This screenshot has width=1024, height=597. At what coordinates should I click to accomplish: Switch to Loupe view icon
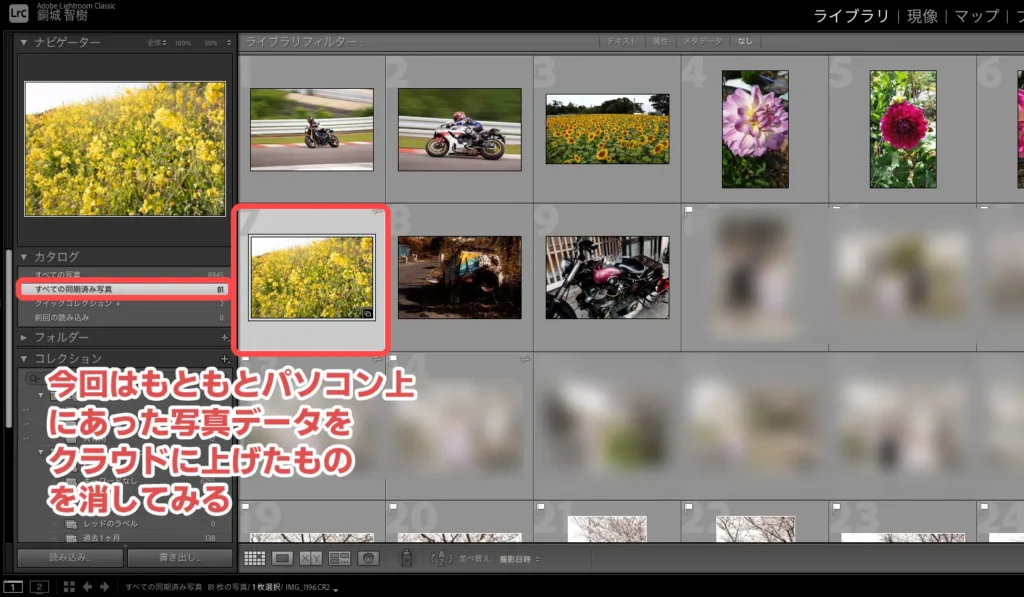(x=283, y=558)
